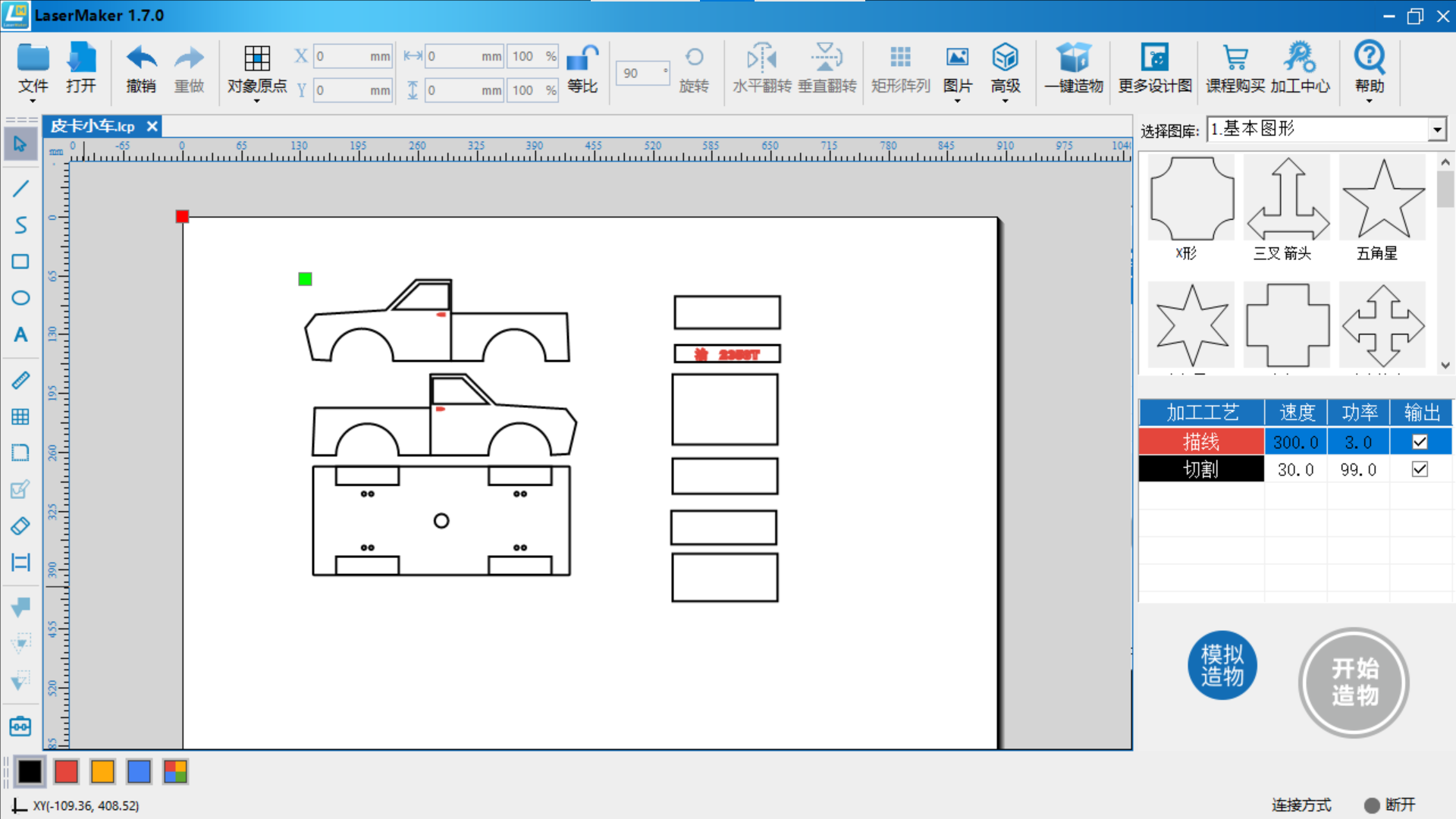
Task: Toggle the 等比 proportional lock
Action: 582,69
